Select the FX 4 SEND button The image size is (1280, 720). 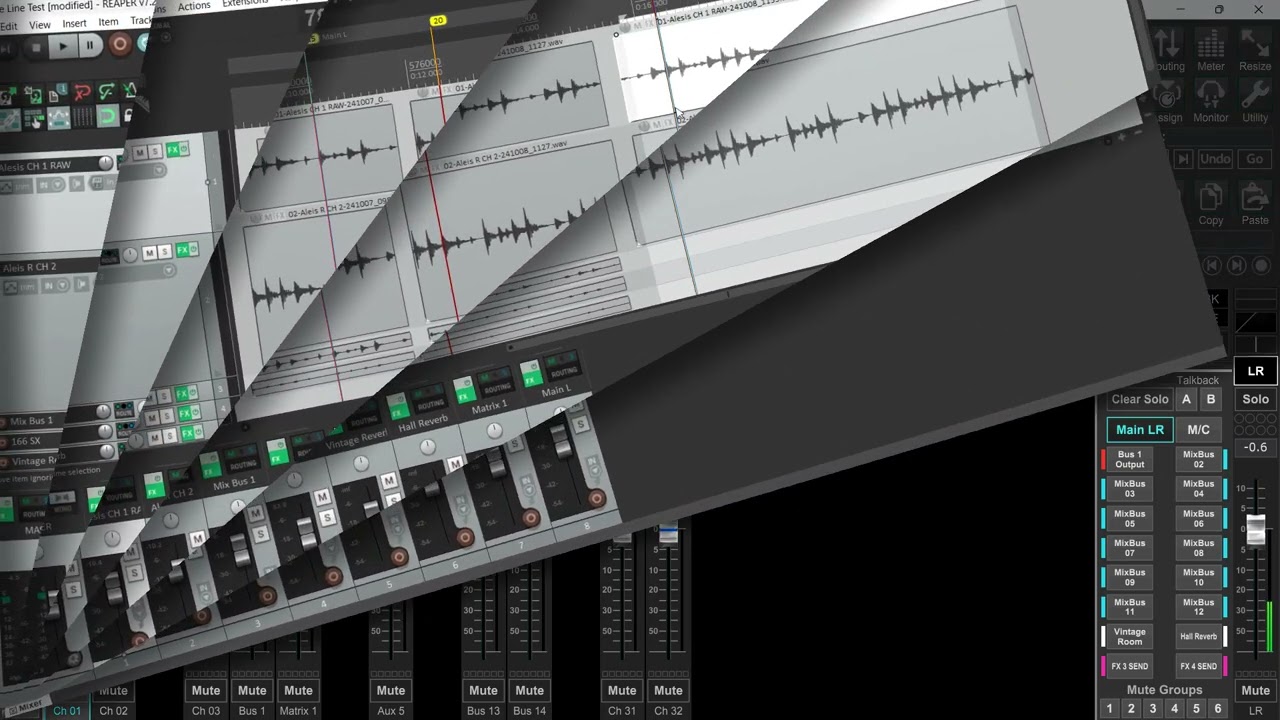click(1199, 666)
